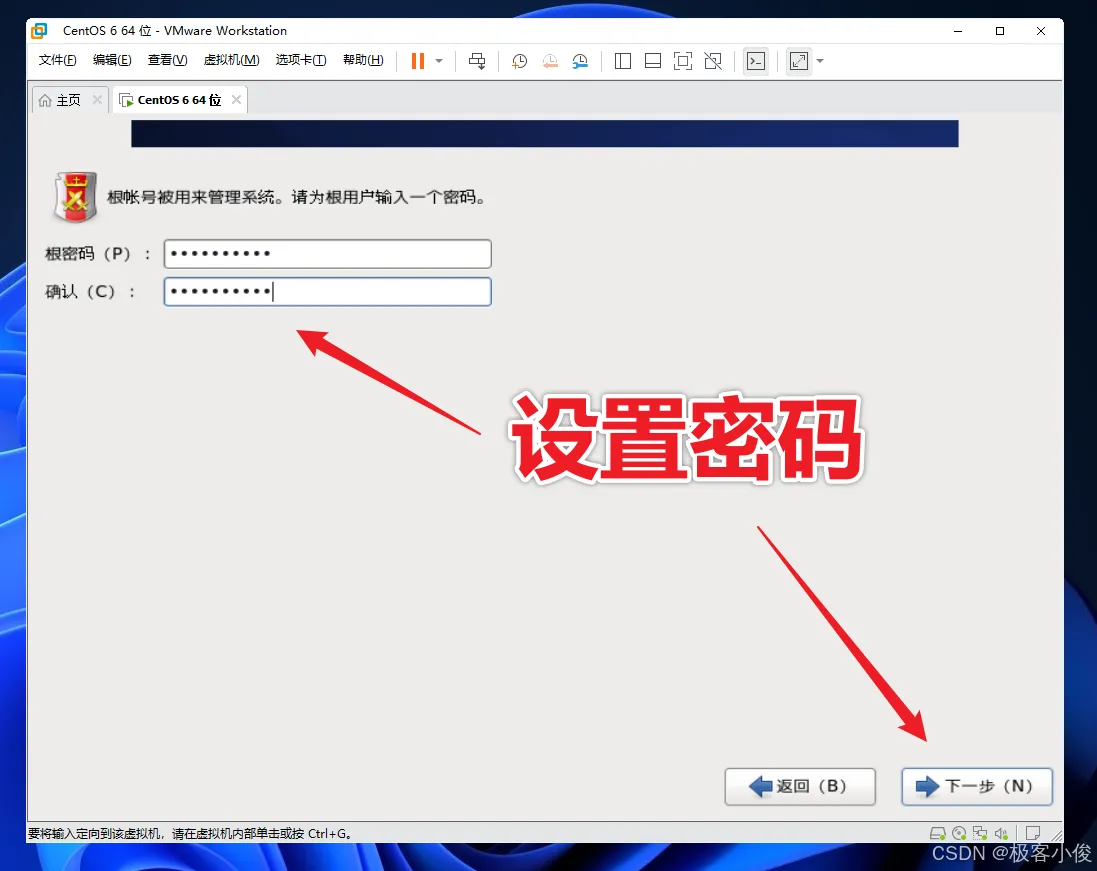Close the CentOS 6 64 位 tab
Screen dimensions: 1097x871
(236, 99)
